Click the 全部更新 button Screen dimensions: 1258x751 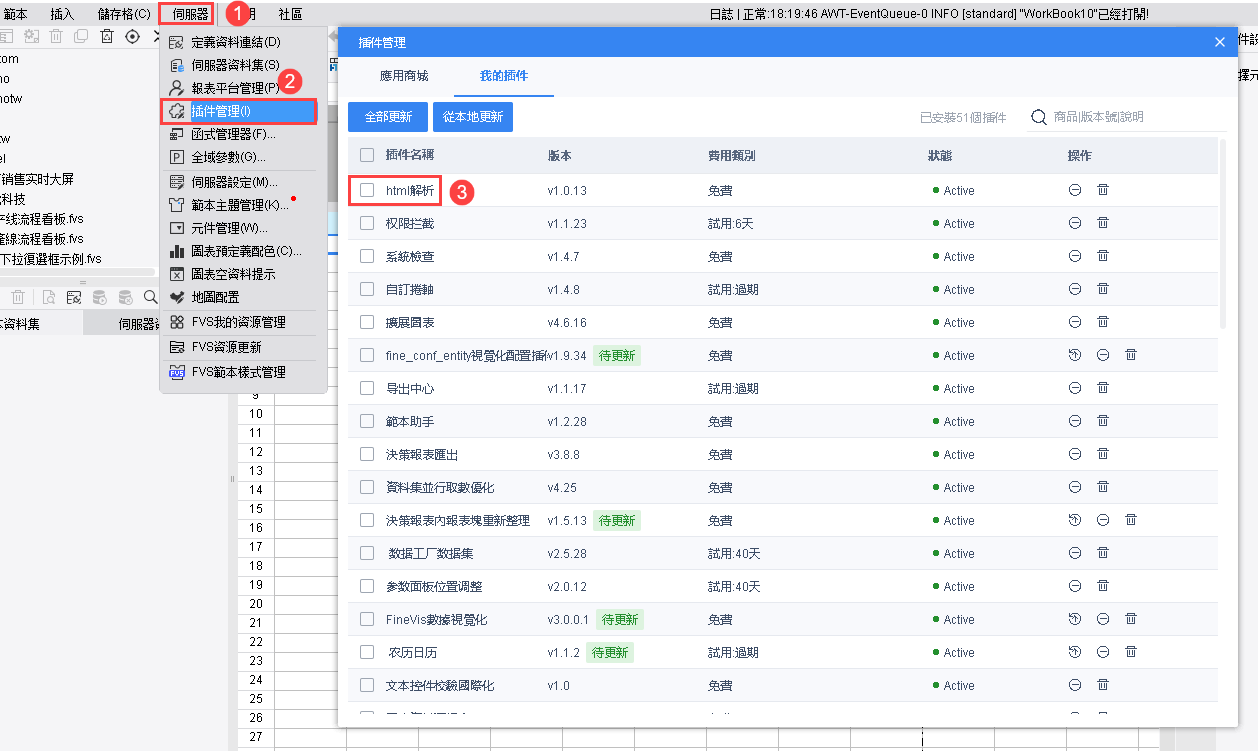[387, 116]
